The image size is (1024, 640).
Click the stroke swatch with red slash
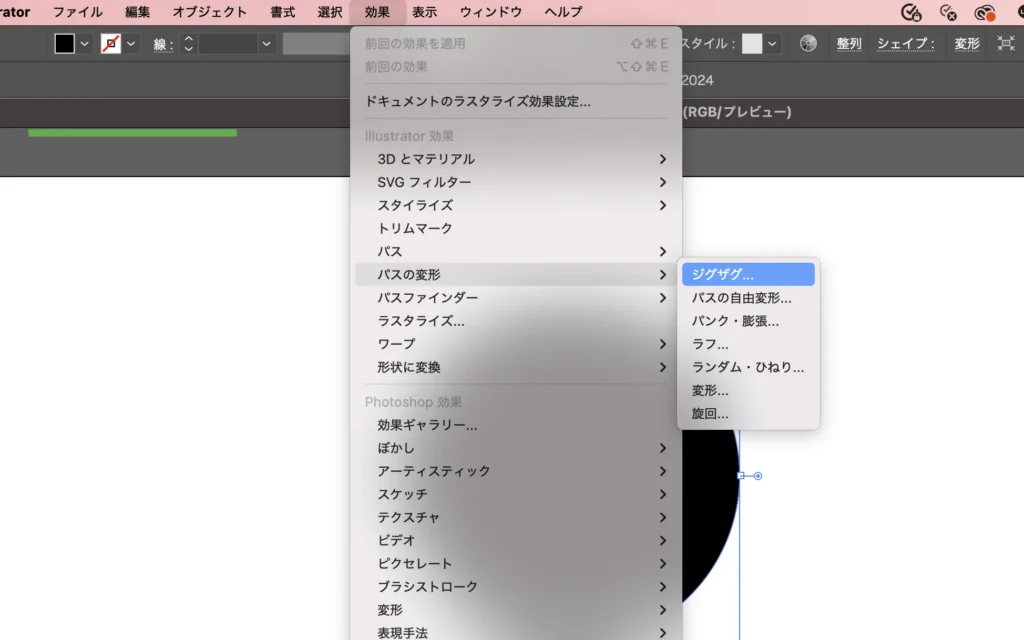point(111,44)
